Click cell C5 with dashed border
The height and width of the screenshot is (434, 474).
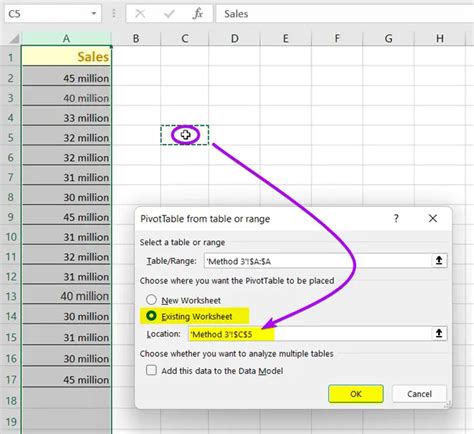(185, 135)
